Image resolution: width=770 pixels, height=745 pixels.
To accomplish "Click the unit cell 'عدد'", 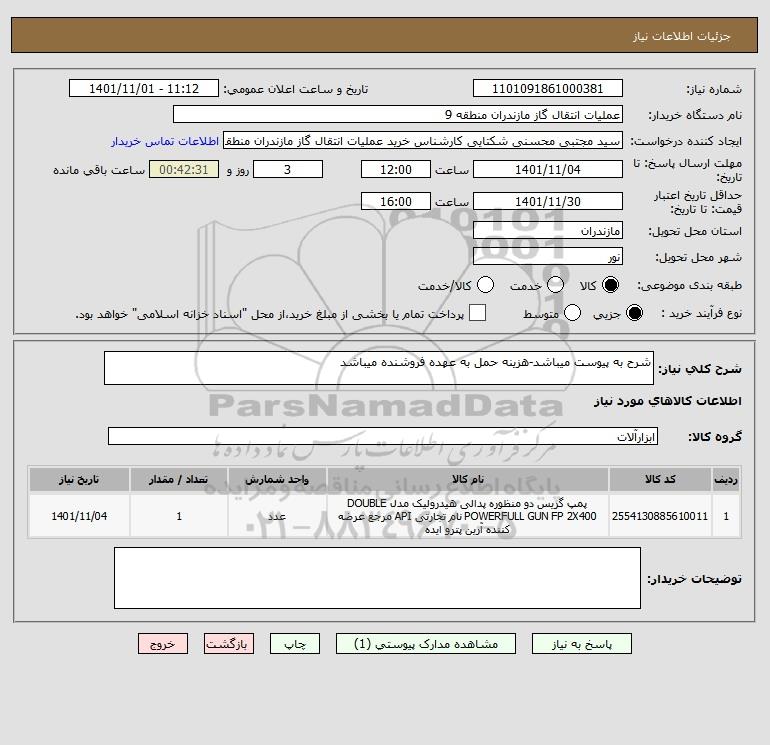I will (x=277, y=516).
